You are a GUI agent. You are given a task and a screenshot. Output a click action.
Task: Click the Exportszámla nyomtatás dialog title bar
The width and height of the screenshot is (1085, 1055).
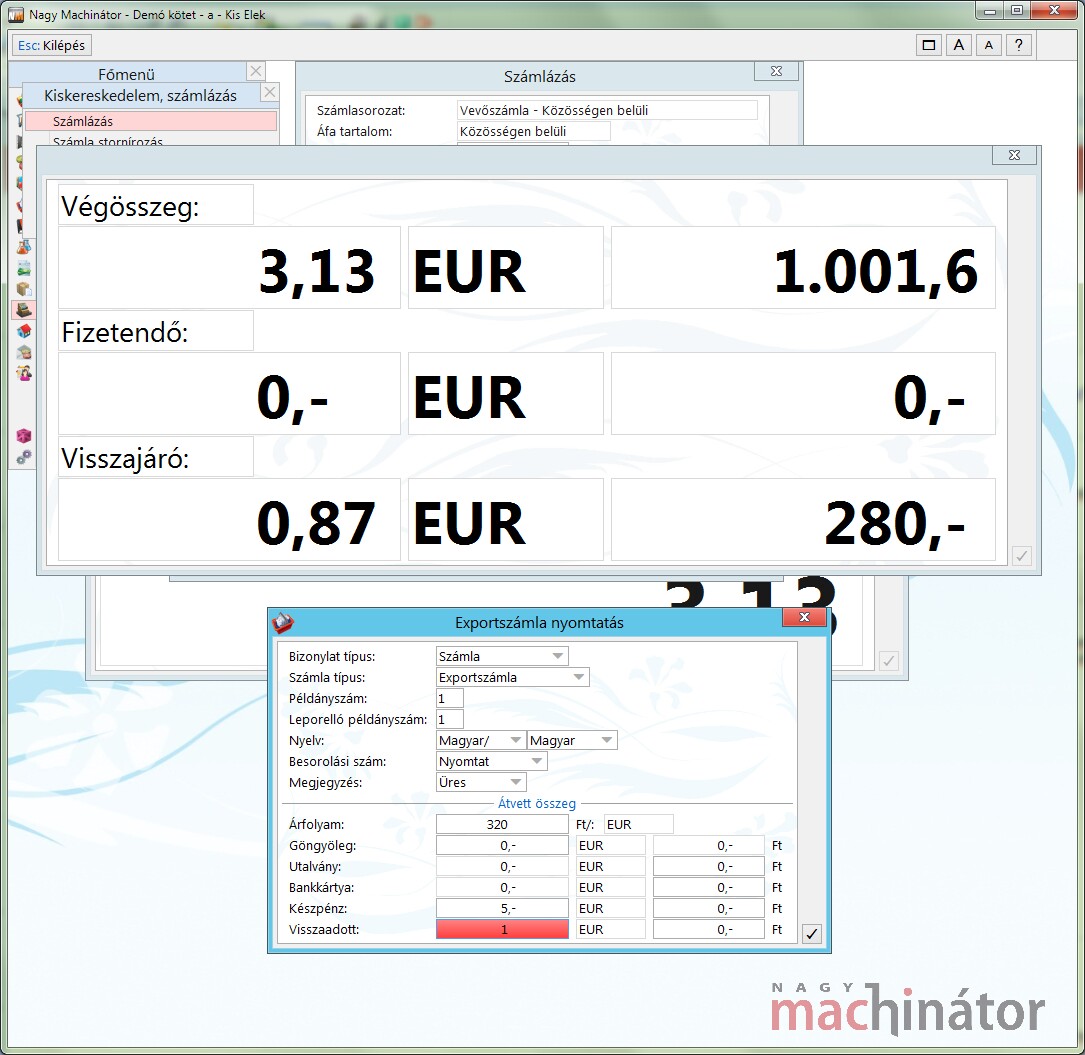[x=539, y=623]
